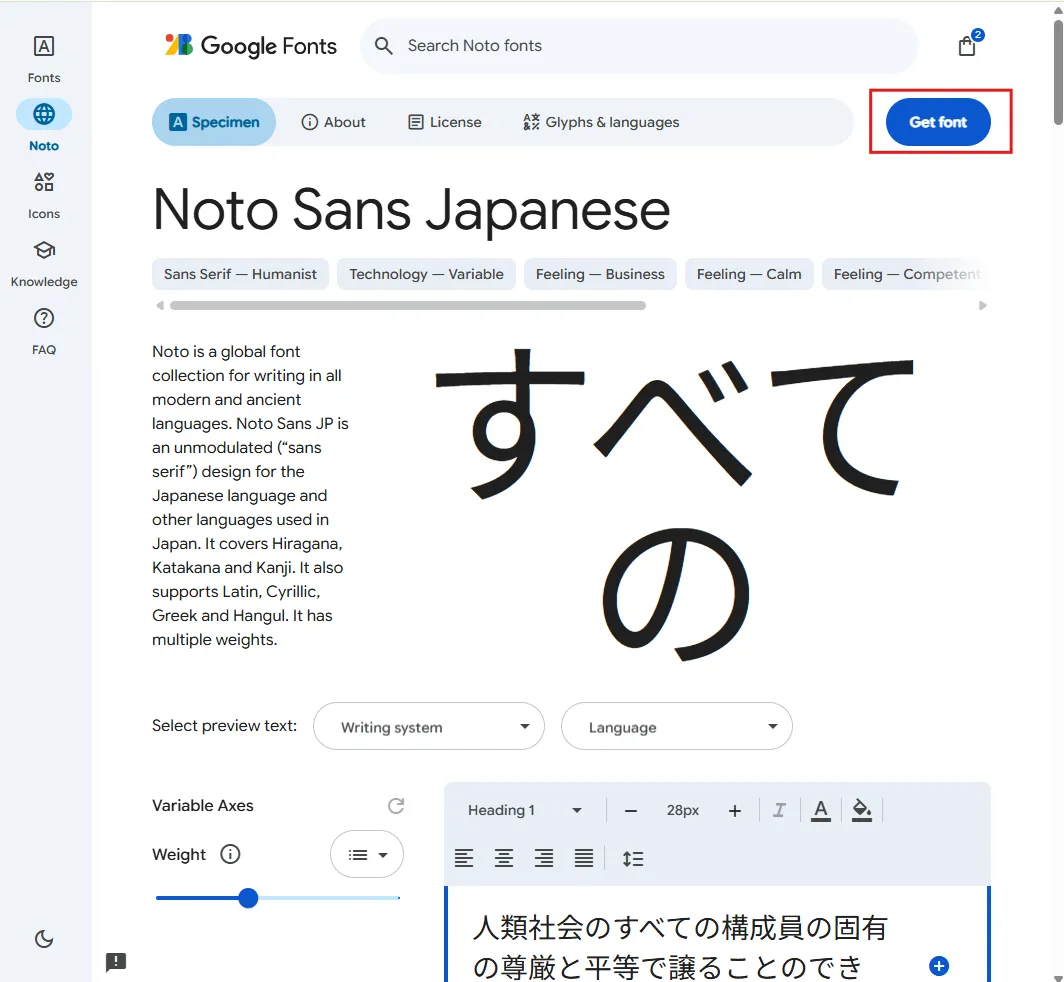Click the Weight slider handle

tap(248, 898)
